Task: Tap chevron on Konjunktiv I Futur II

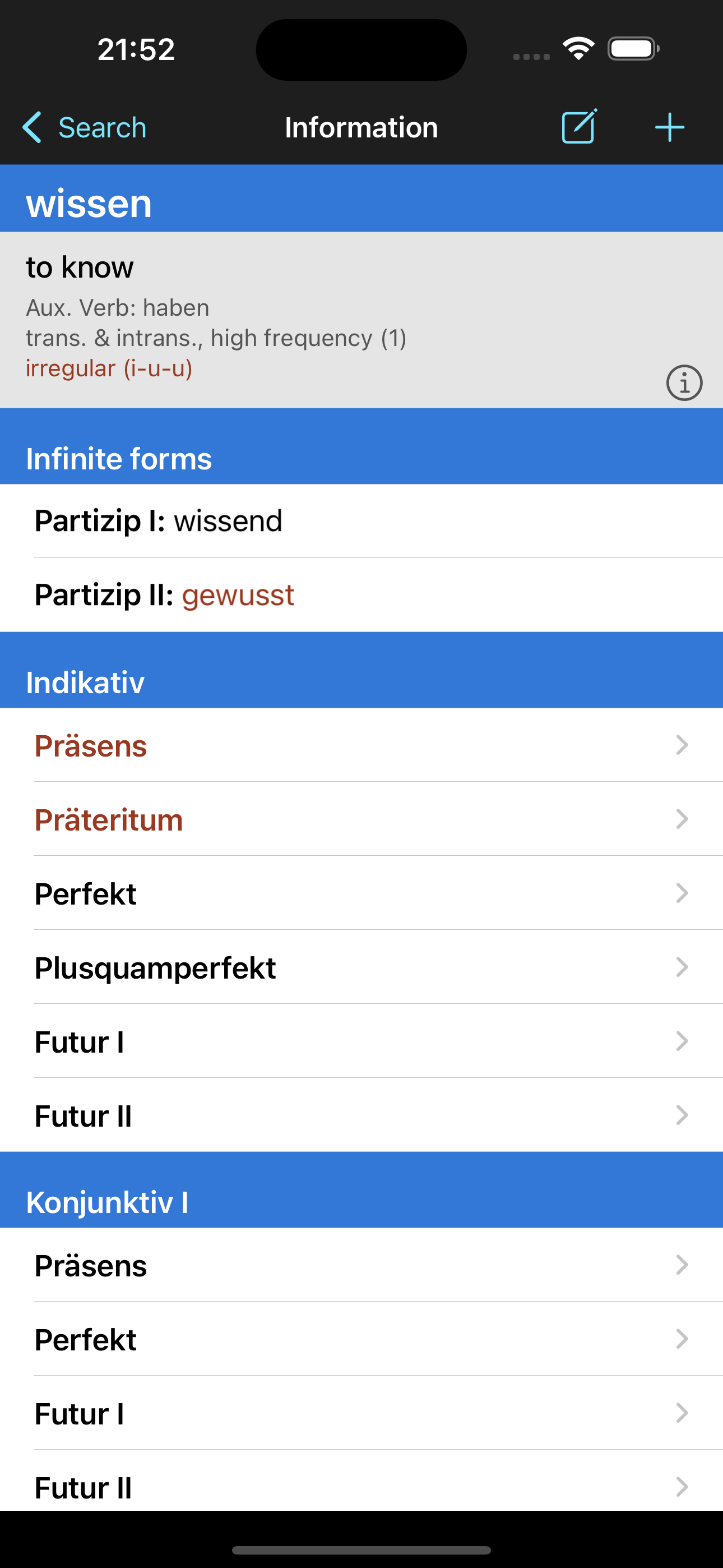Action: [682, 1487]
